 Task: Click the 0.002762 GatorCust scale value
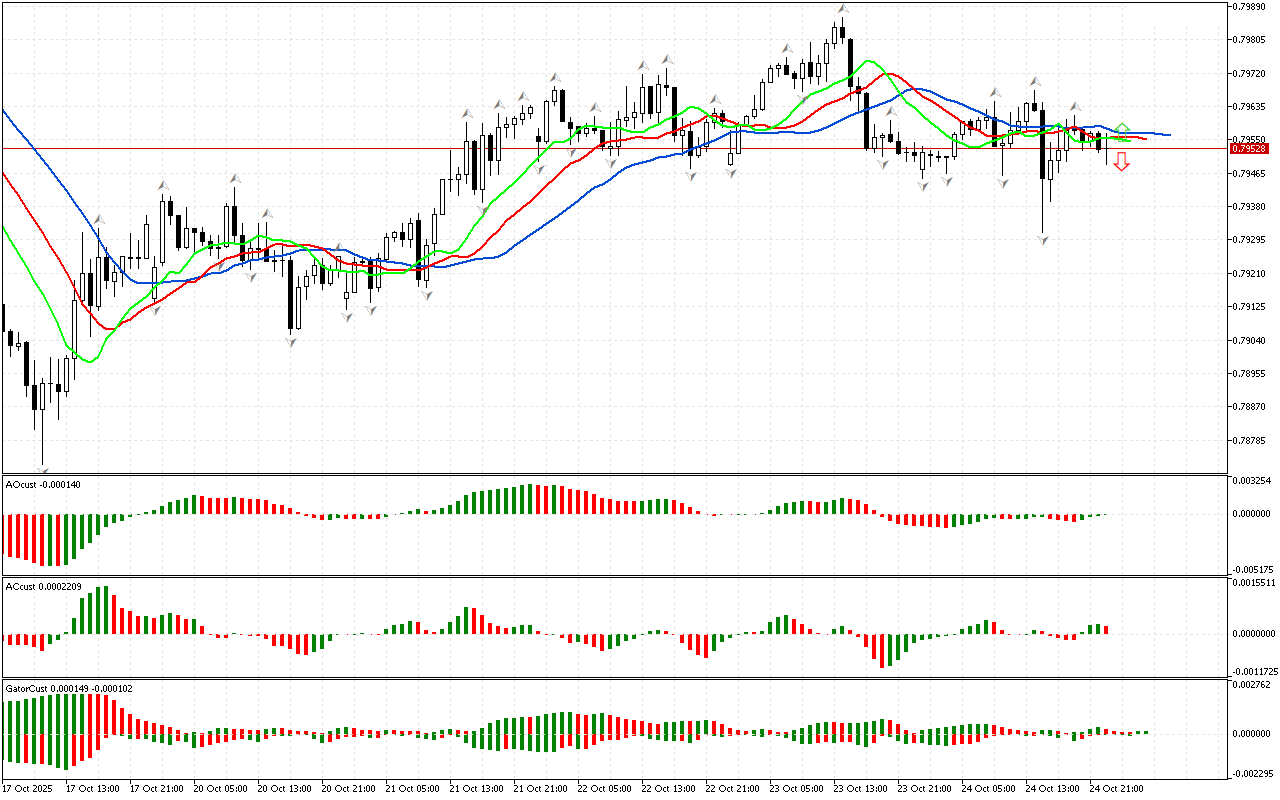1249,685
